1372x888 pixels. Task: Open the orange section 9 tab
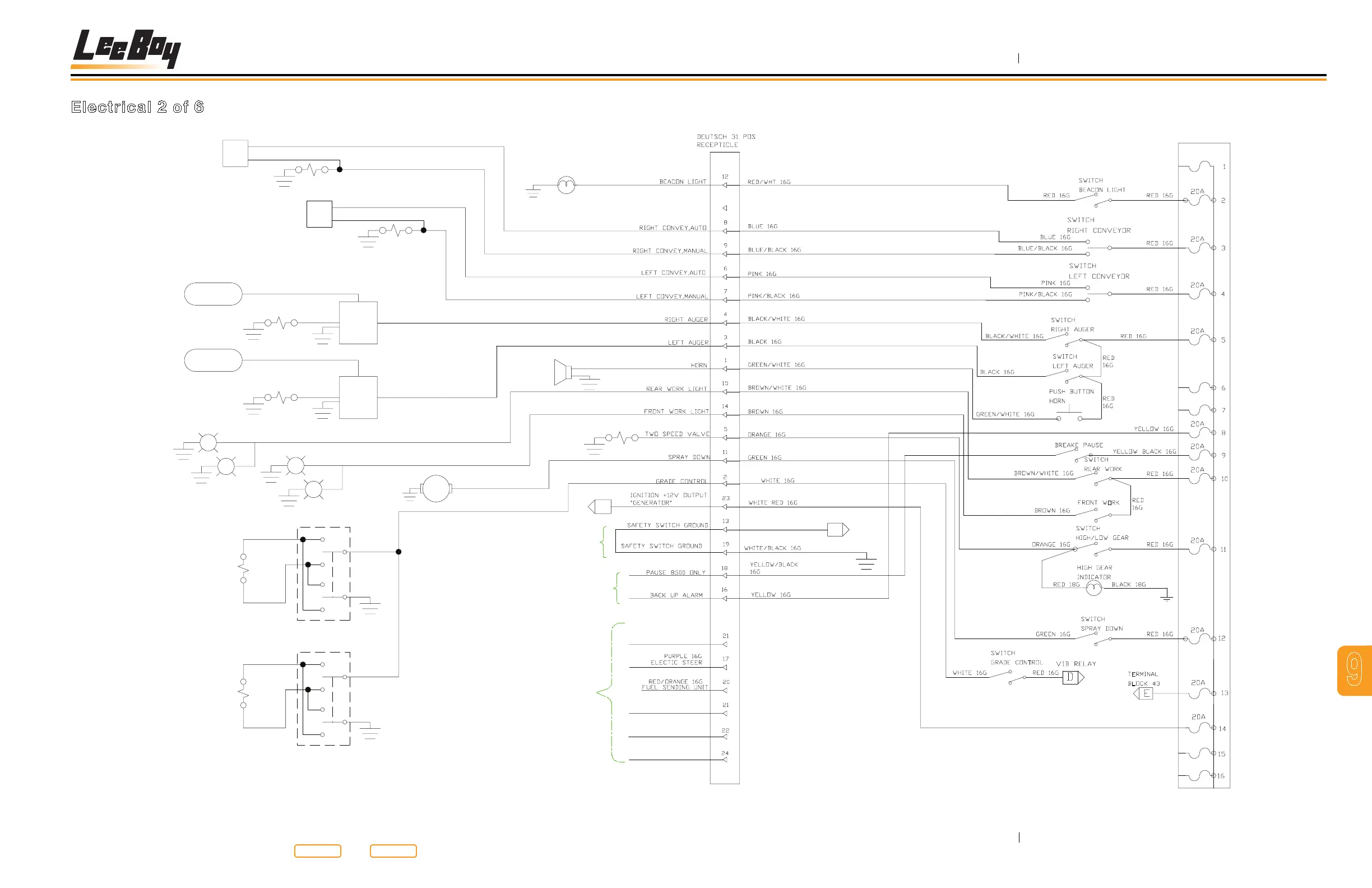[1354, 670]
